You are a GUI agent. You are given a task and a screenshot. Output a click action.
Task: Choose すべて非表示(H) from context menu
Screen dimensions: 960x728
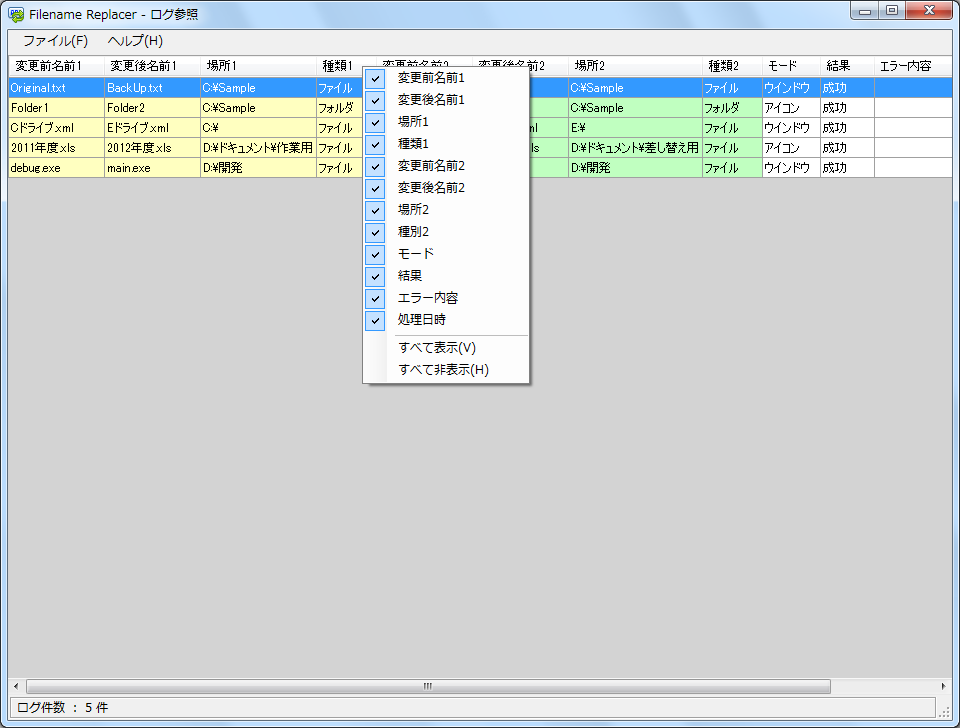(x=443, y=370)
